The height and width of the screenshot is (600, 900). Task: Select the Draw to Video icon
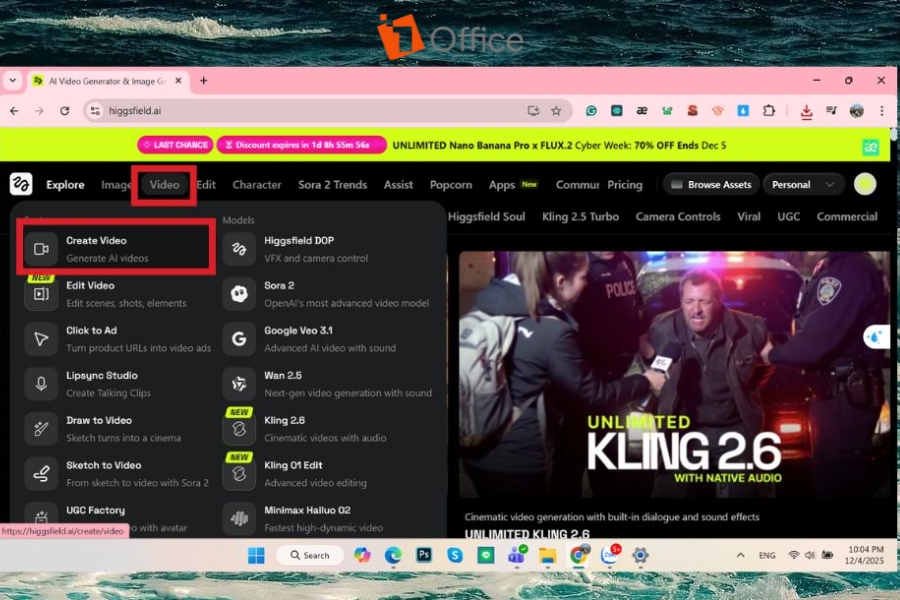[x=41, y=428]
